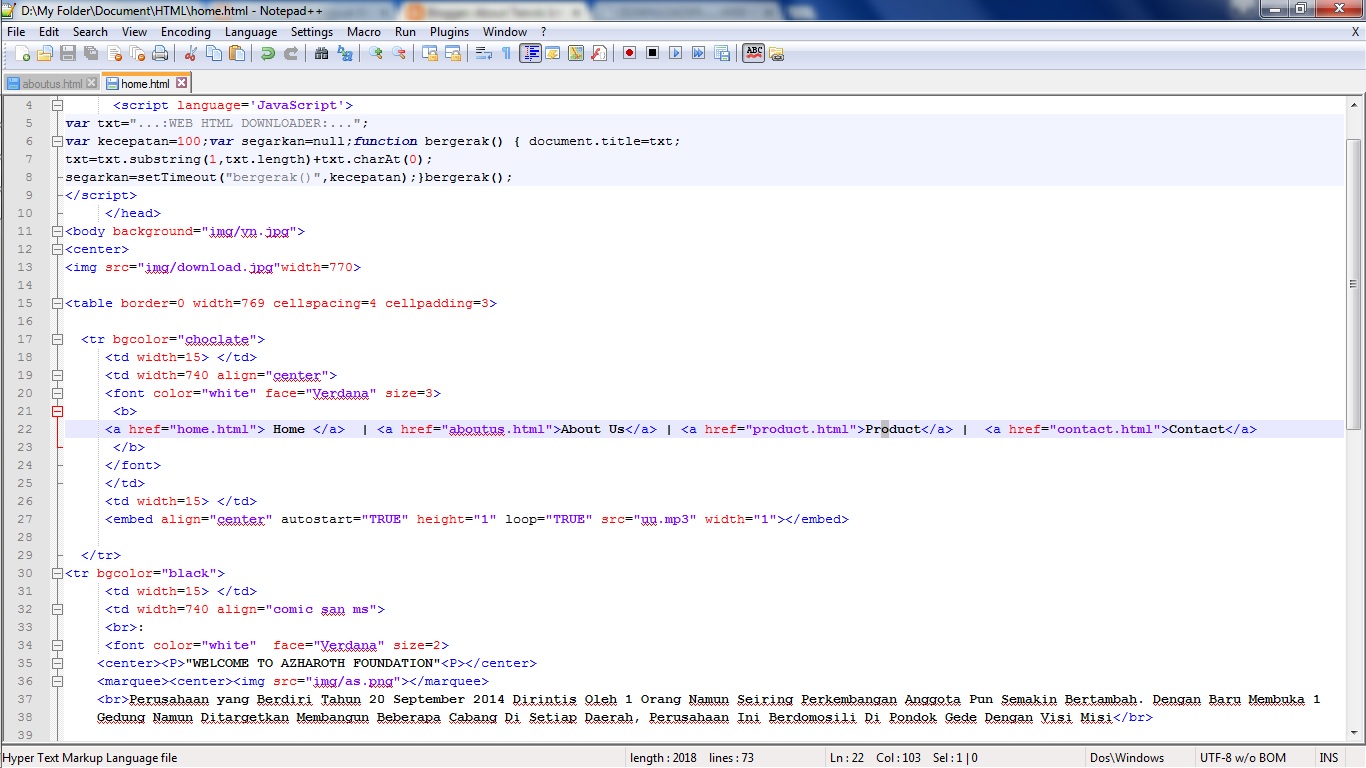This screenshot has height=768, width=1366.
Task: Open the Find dialog via the binoculars icon
Action: pyautogui.click(x=321, y=53)
